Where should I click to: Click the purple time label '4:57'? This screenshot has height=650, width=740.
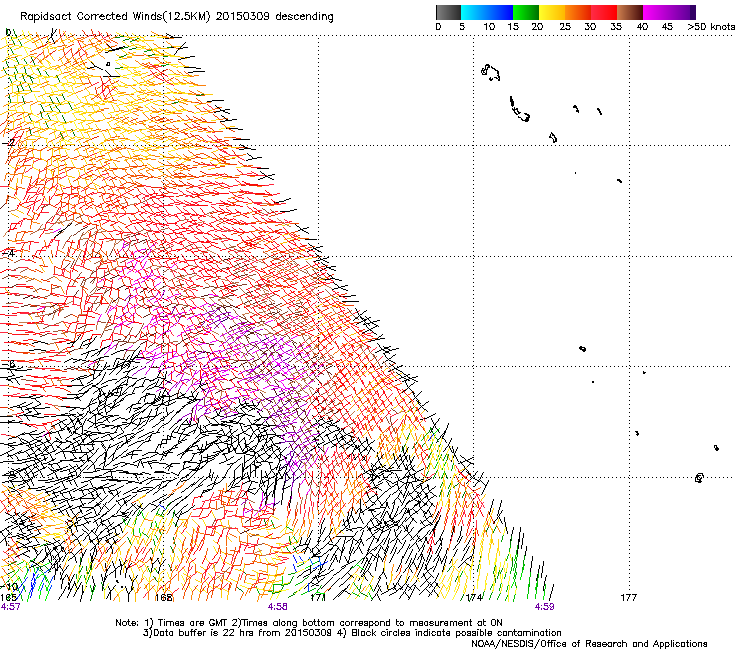10,607
